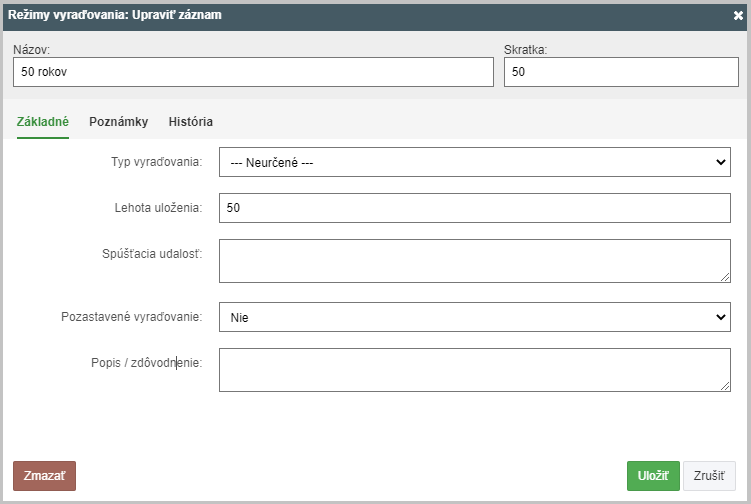
Task: Focus the Skratka input field
Action: click(x=621, y=72)
